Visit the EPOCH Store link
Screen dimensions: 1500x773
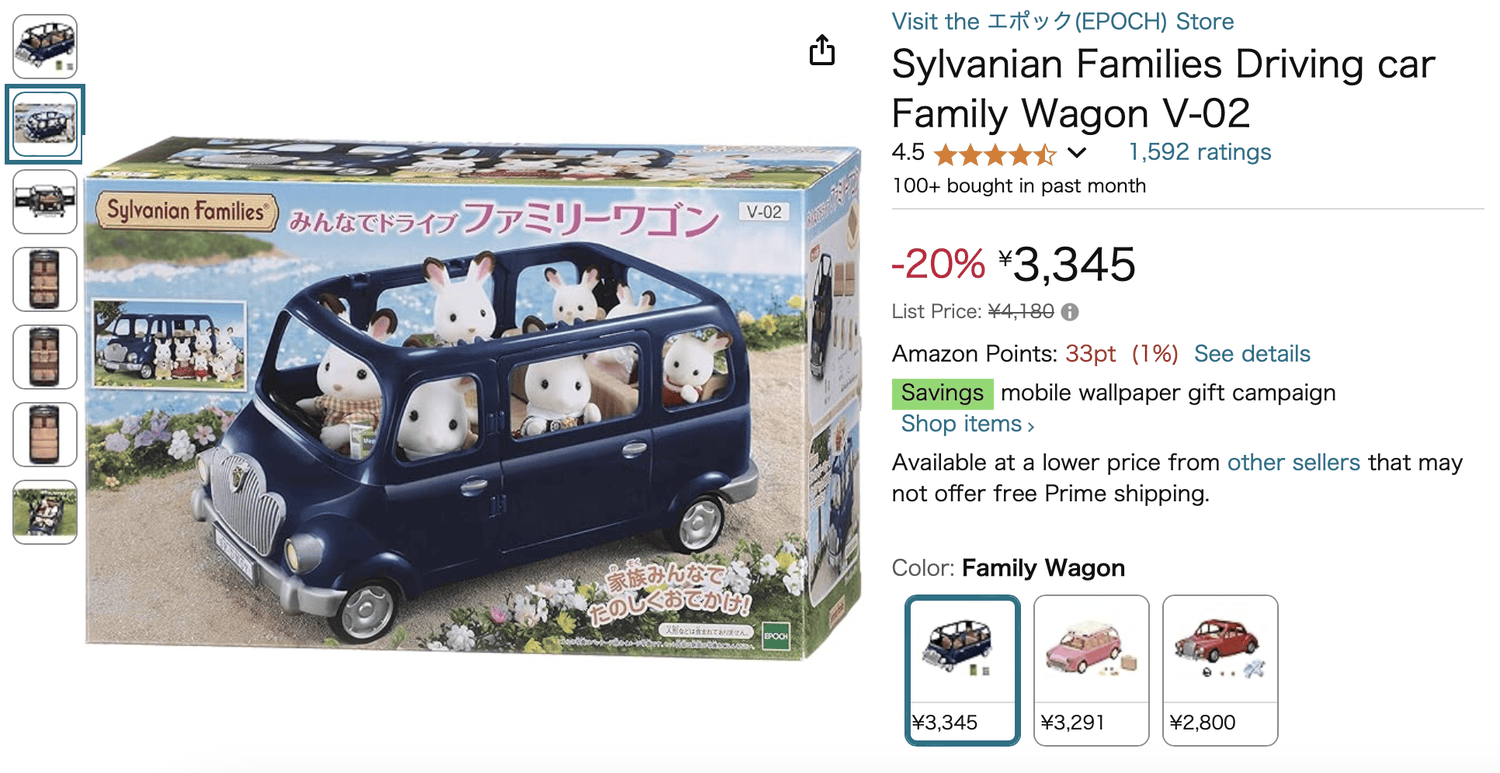point(1063,21)
